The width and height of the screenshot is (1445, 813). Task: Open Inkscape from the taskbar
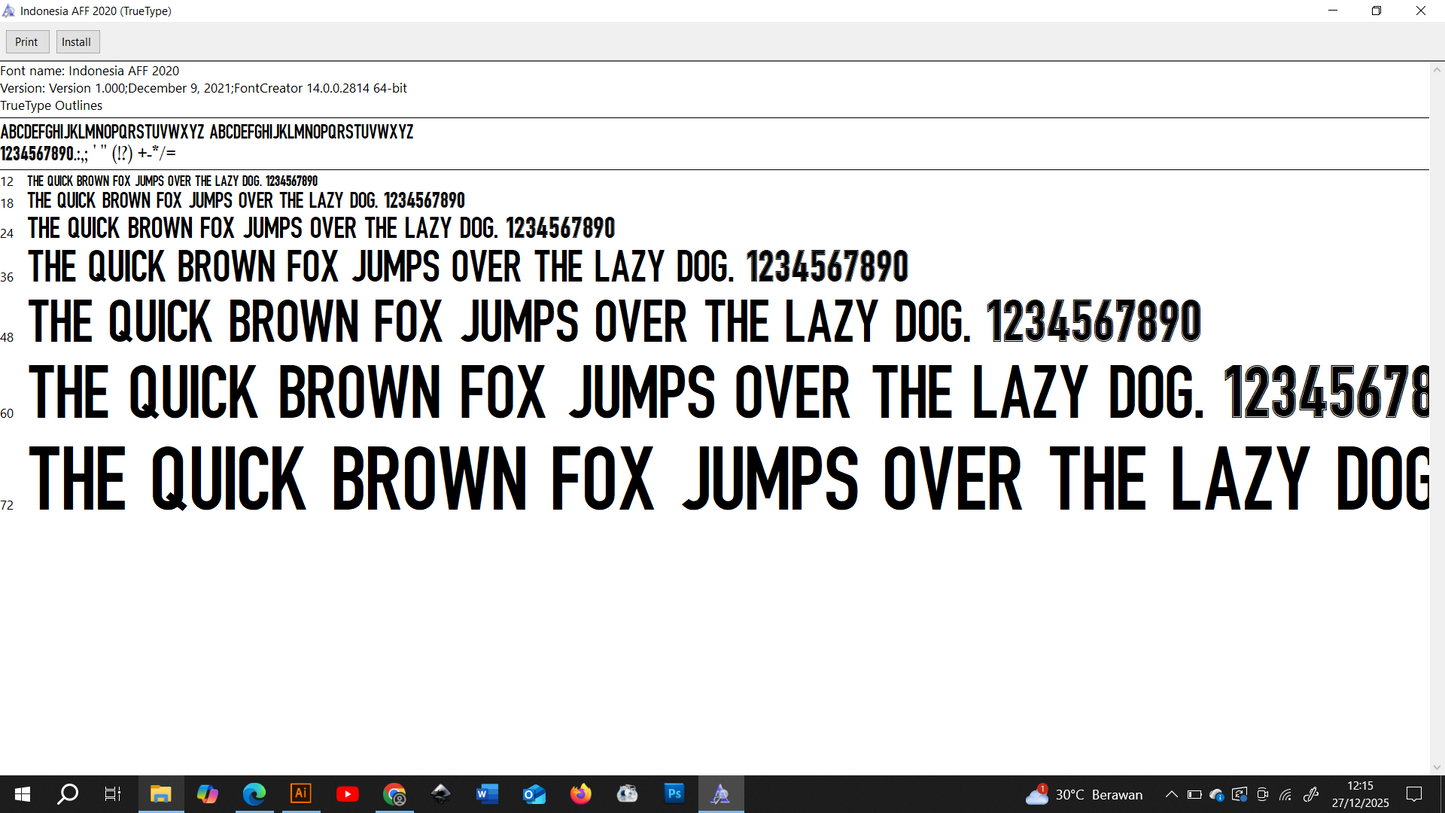[x=440, y=794]
